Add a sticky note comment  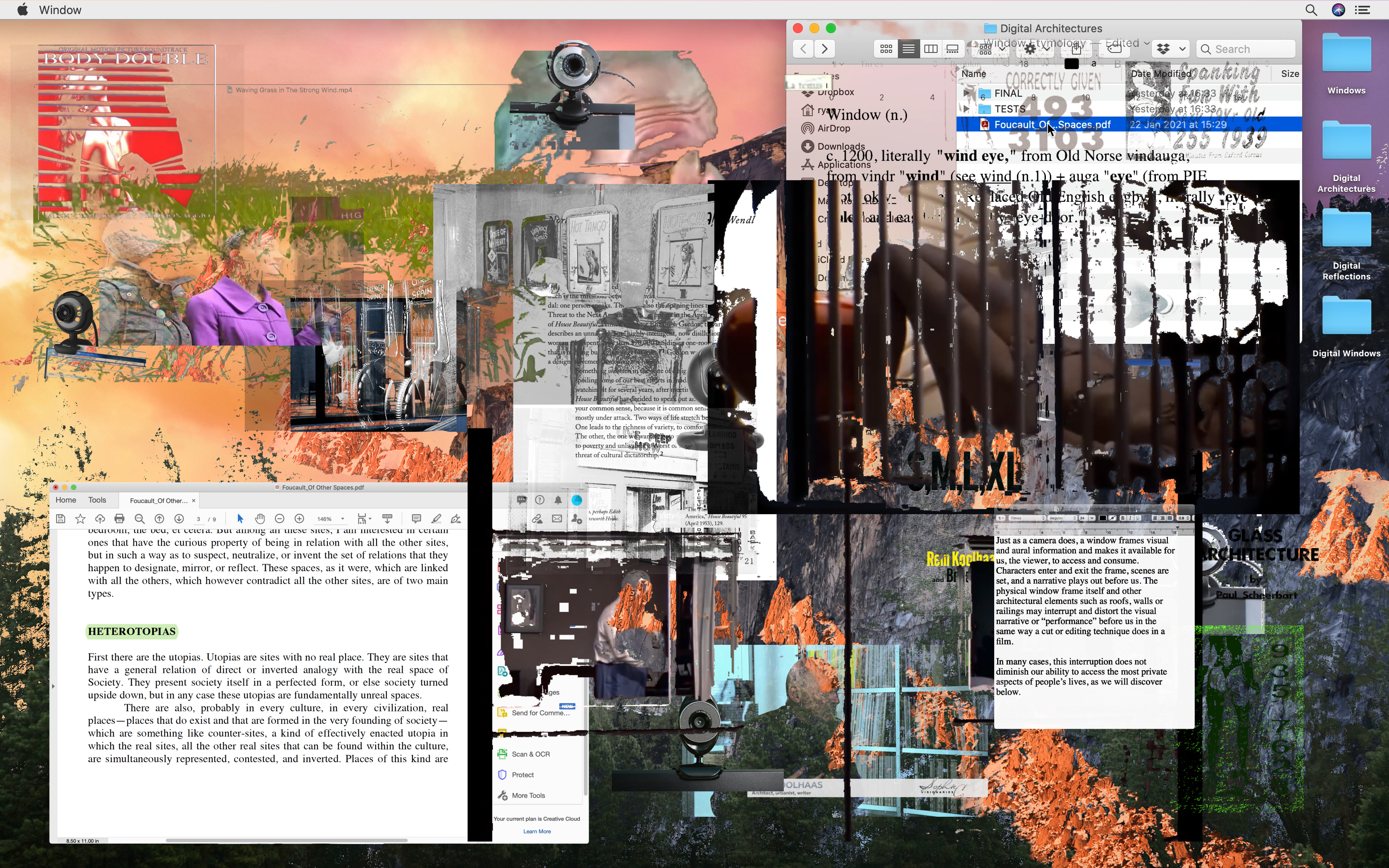(417, 519)
